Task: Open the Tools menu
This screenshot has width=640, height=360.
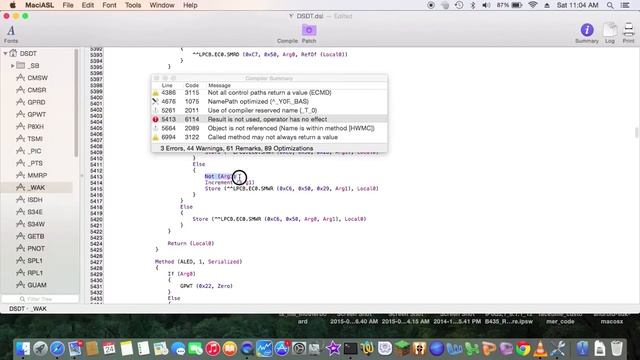Action: click(x=133, y=5)
